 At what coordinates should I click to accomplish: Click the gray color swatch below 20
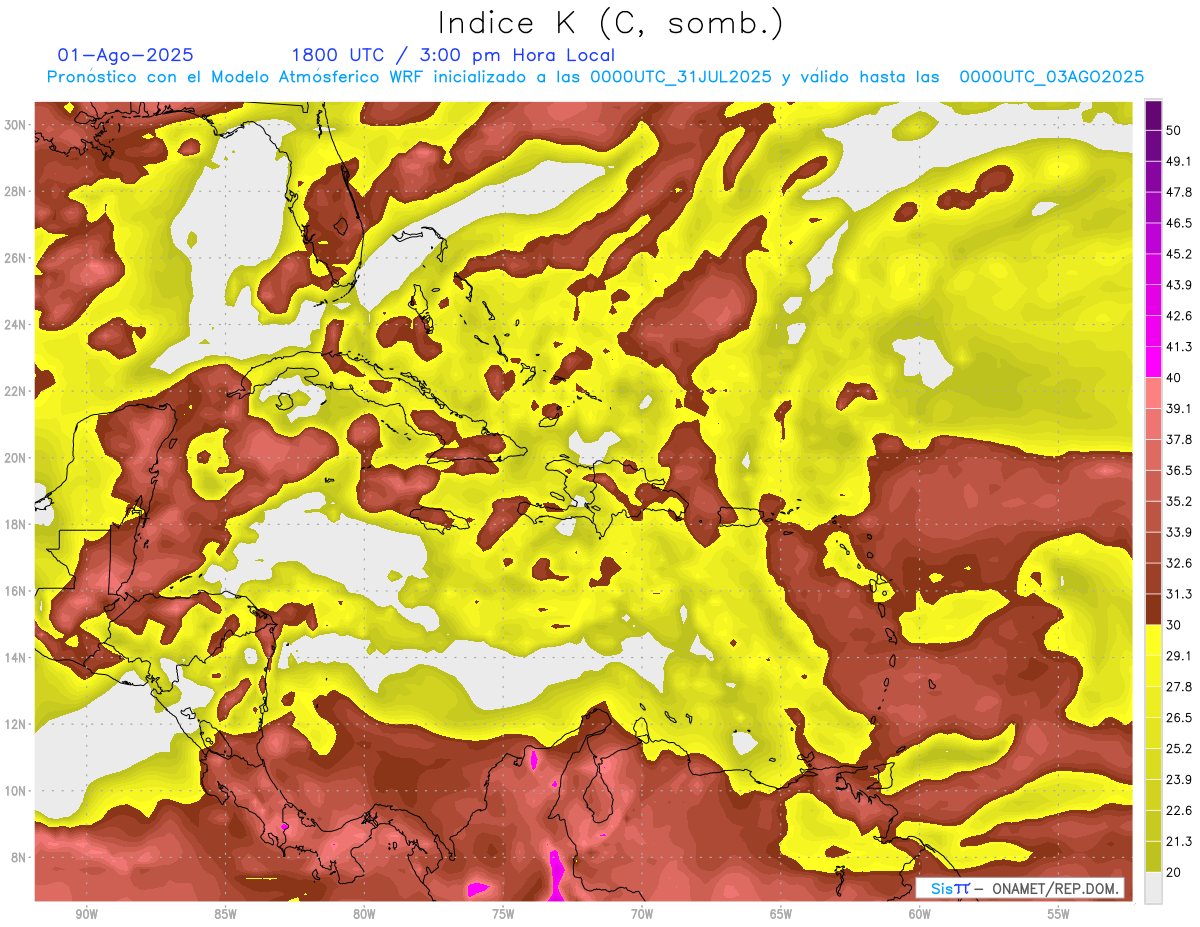[1153, 888]
